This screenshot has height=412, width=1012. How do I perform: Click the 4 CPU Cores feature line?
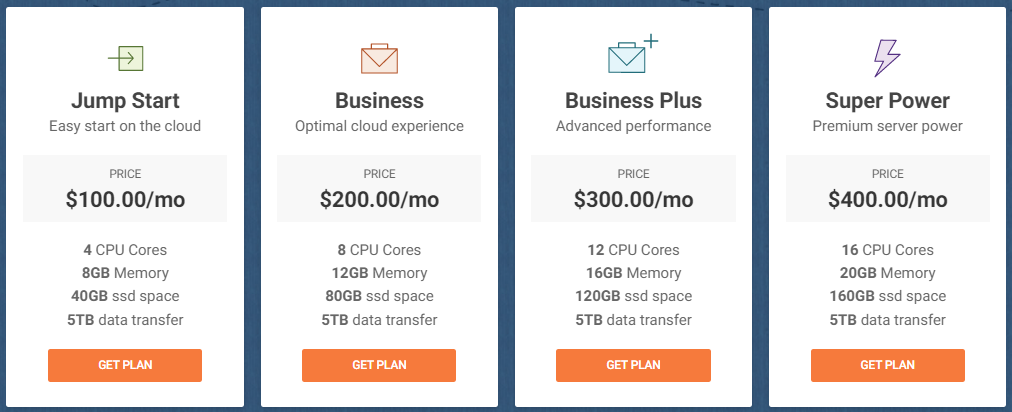click(x=125, y=250)
